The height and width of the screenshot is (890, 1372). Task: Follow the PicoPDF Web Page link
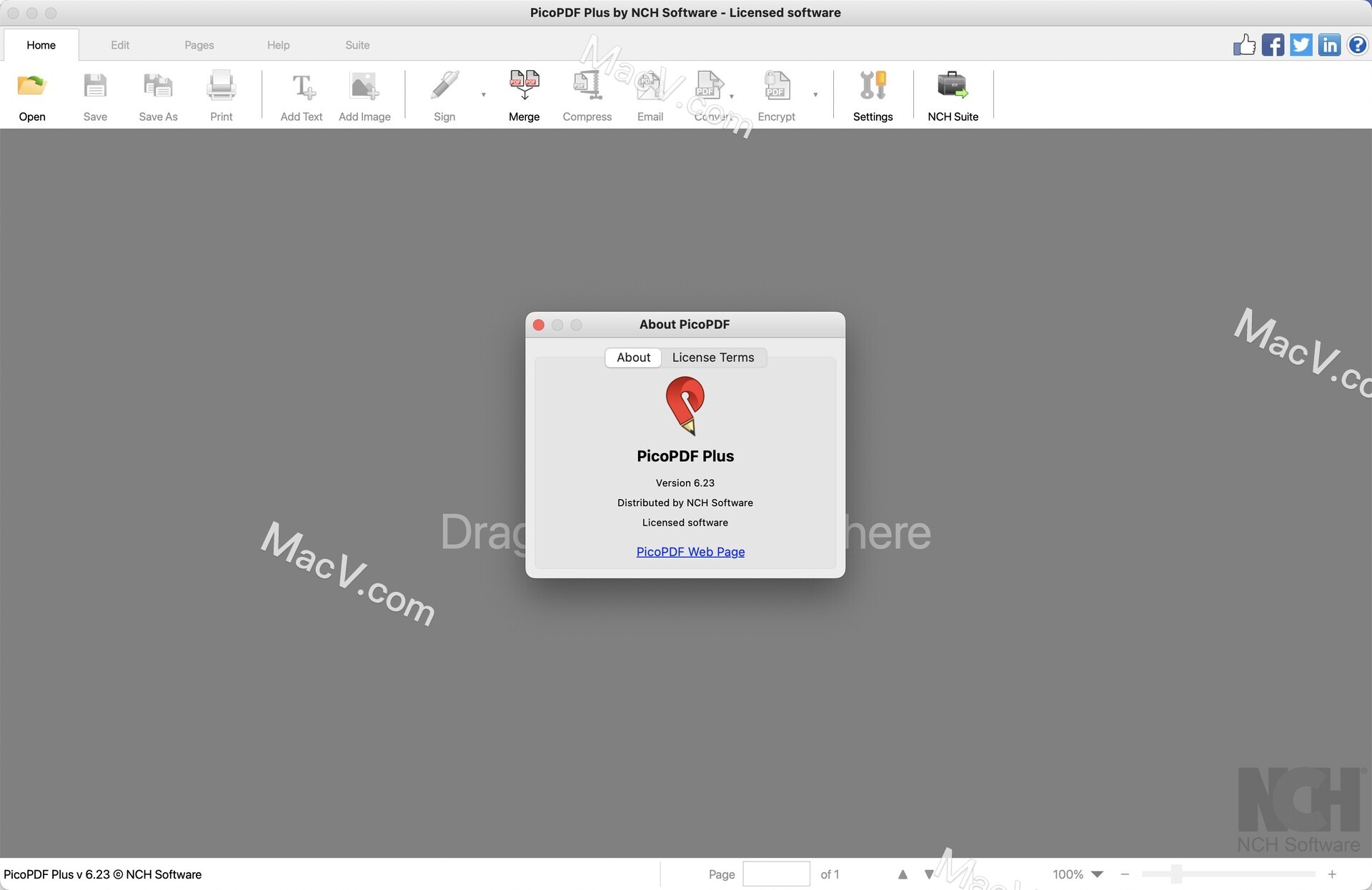pyautogui.click(x=690, y=551)
